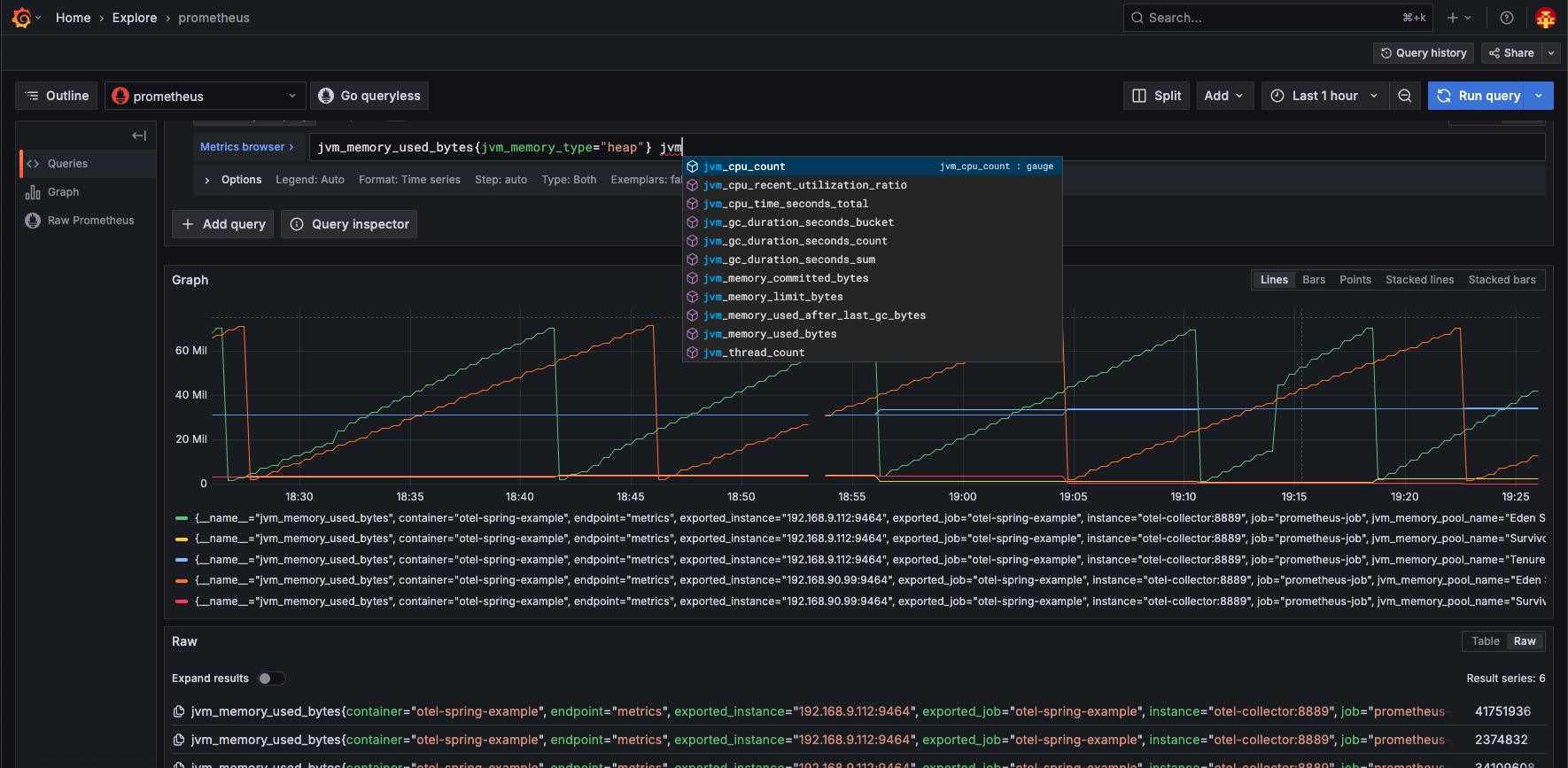Choose jvm_memory_used_after_last_gc_bytes suggestion
This screenshot has width=1568, height=768.
tap(873, 315)
